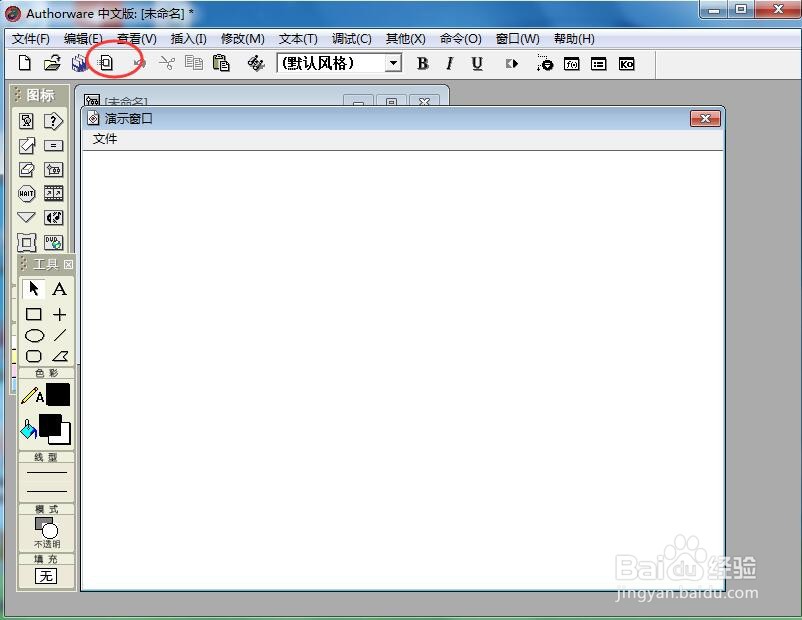Open a file with the folder icon
The width and height of the screenshot is (802, 620).
click(52, 63)
